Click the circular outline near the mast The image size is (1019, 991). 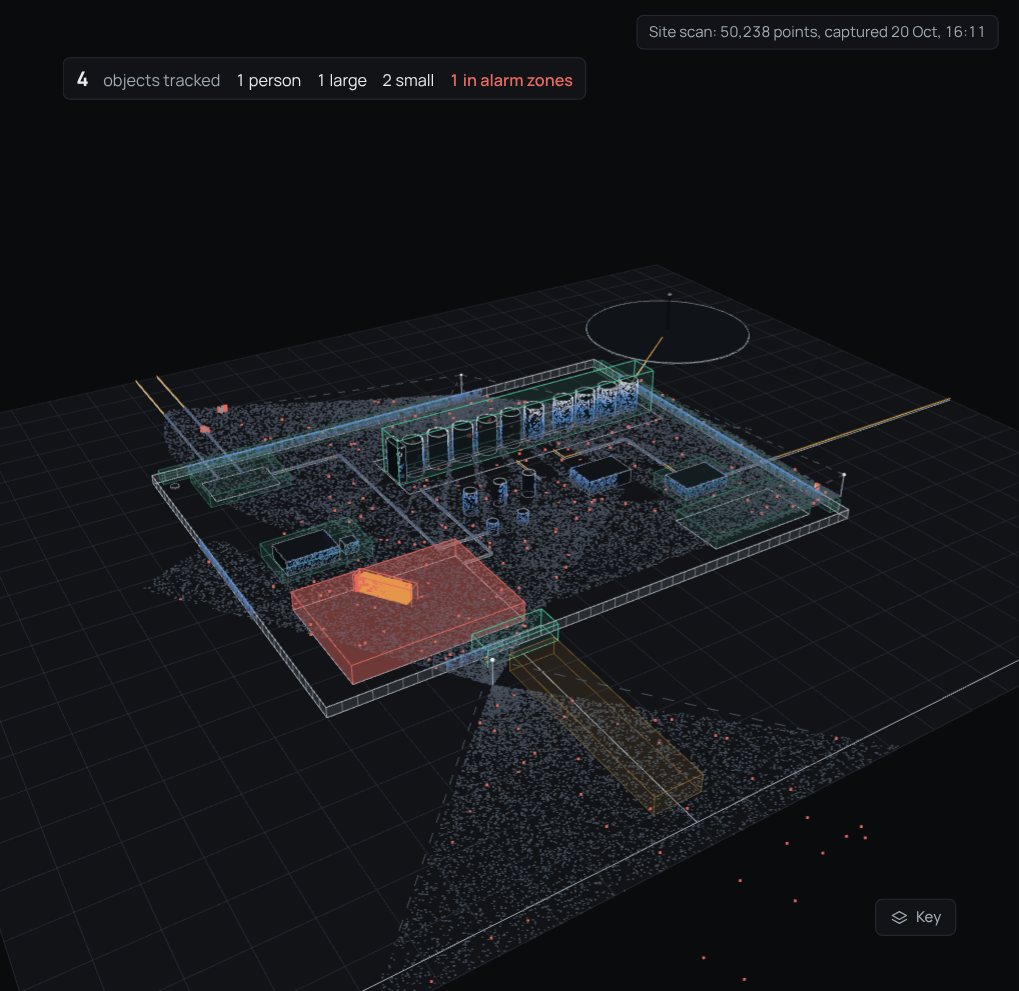(x=667, y=331)
